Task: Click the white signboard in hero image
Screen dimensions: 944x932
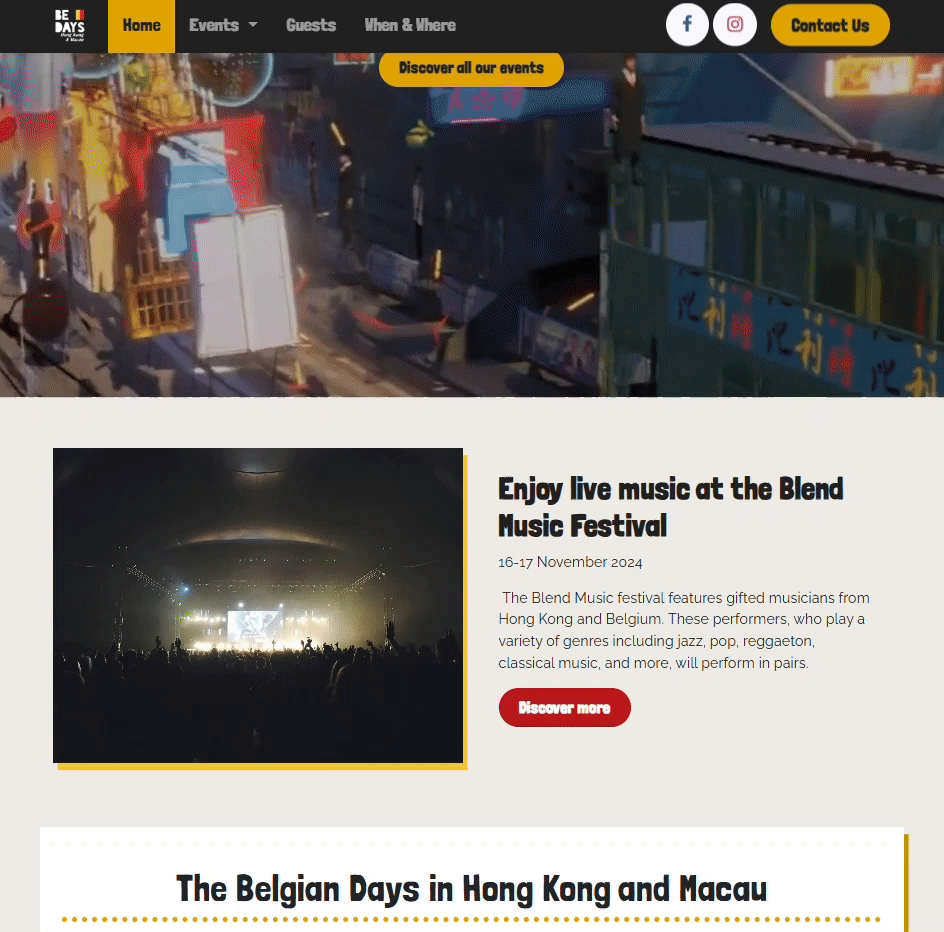Action: pos(244,282)
